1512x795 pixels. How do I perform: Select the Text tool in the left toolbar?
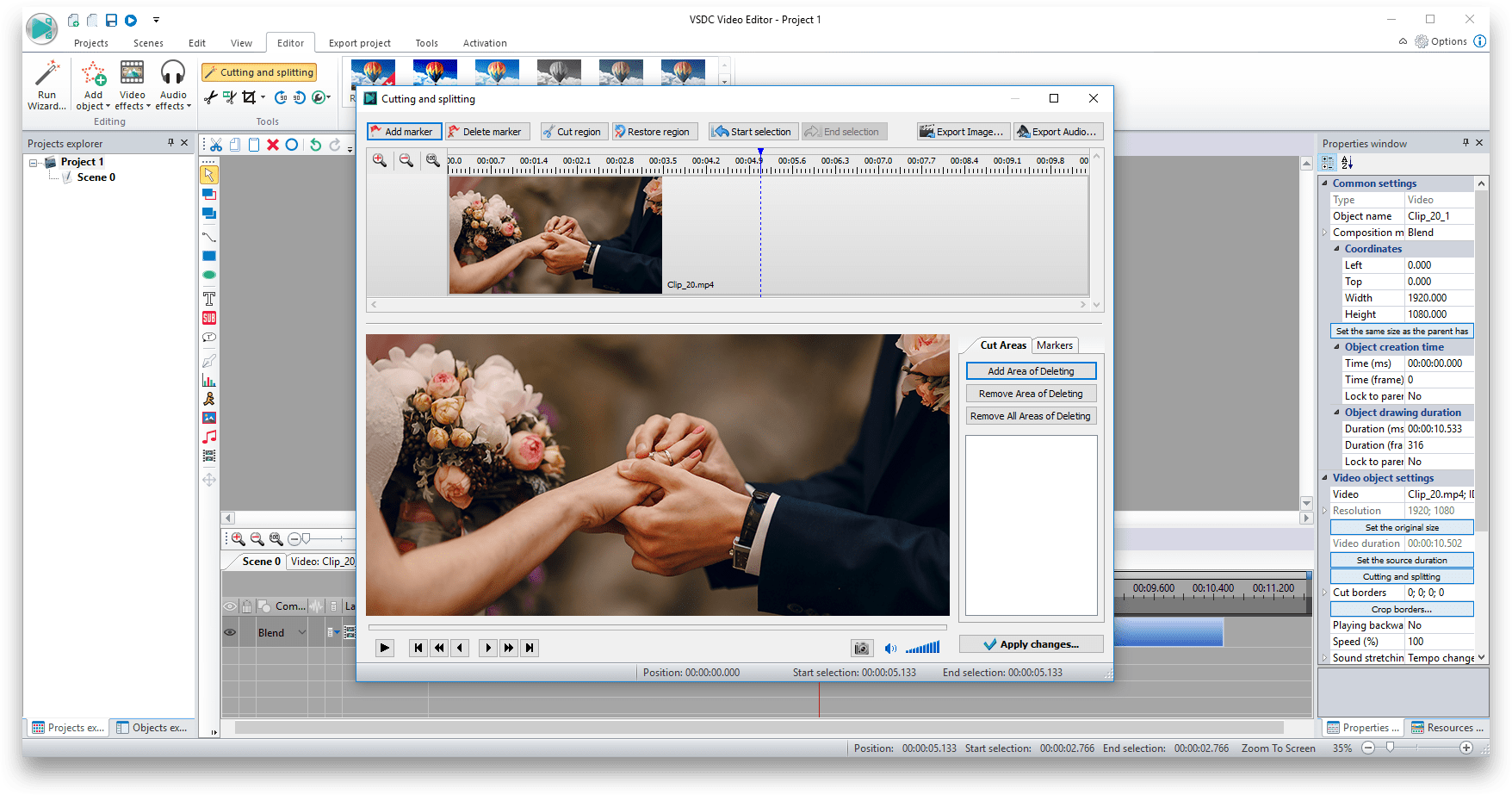pyautogui.click(x=209, y=298)
